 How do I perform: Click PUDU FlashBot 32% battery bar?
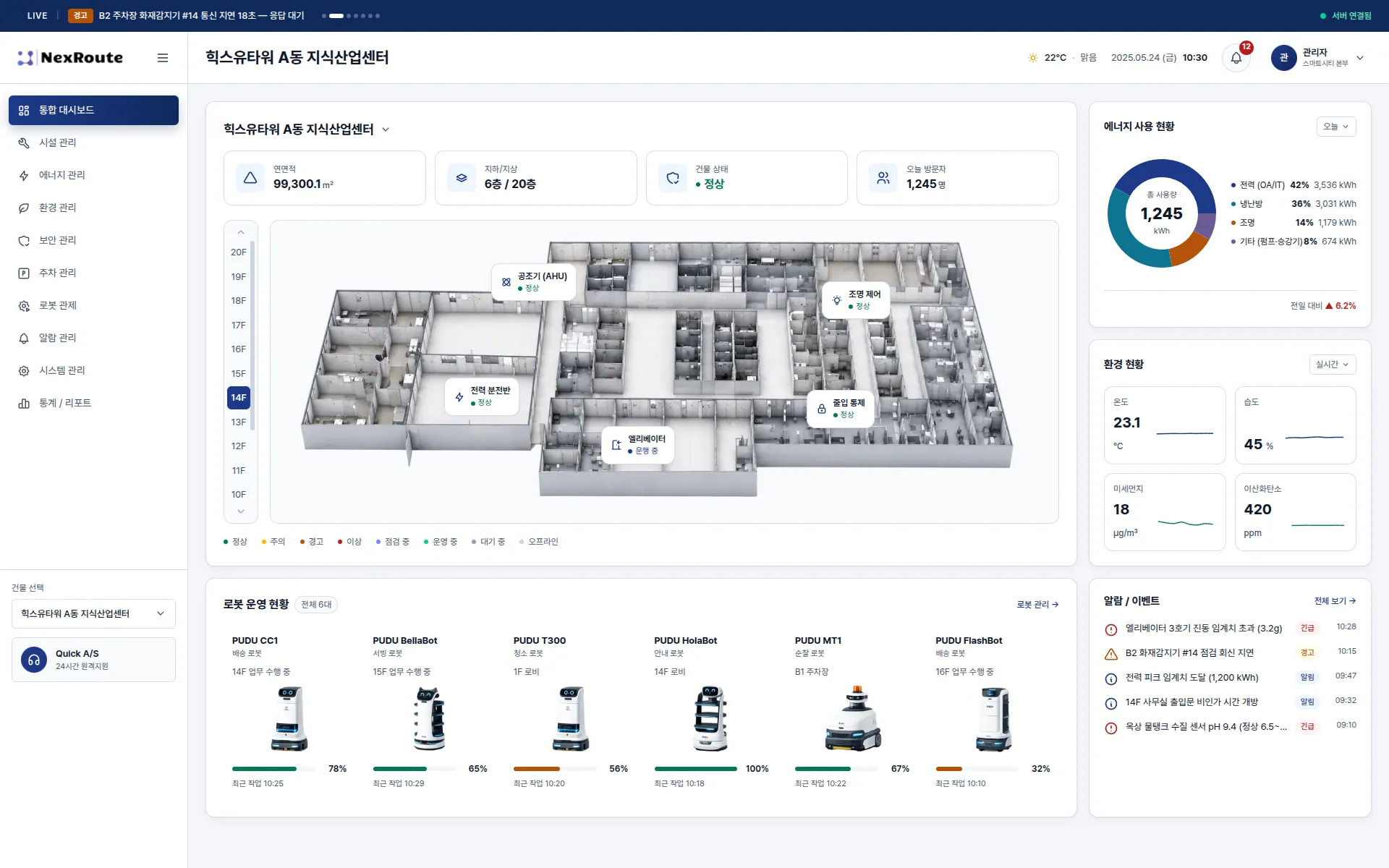[x=977, y=769]
